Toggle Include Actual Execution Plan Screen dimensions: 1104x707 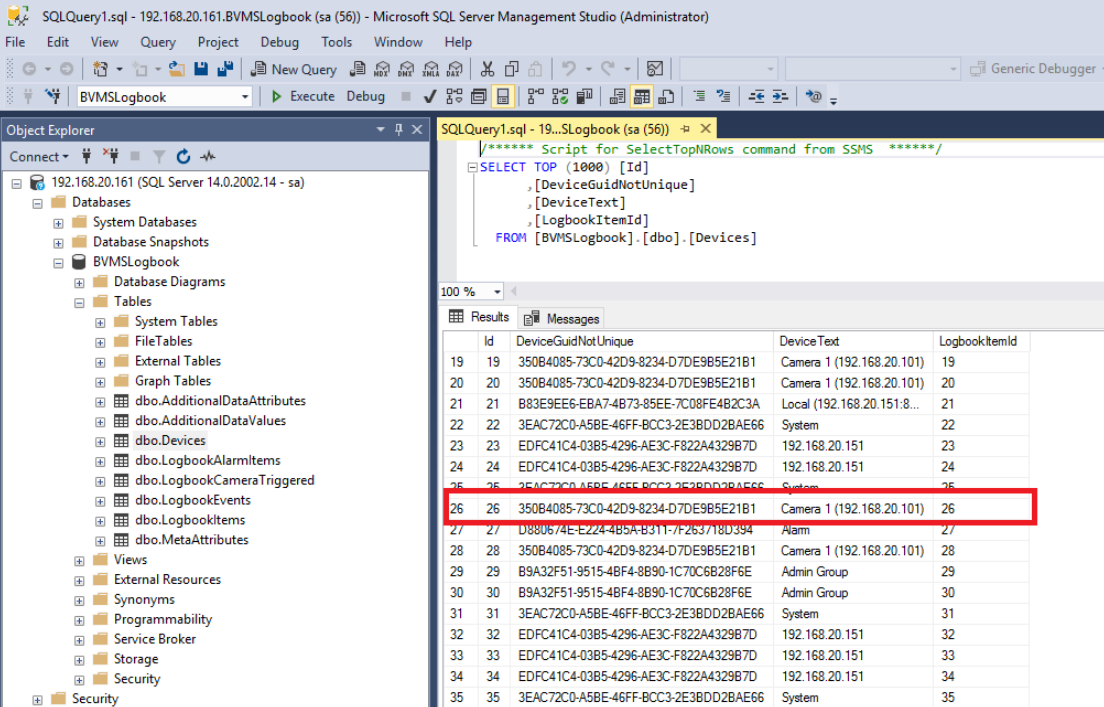click(x=534, y=97)
